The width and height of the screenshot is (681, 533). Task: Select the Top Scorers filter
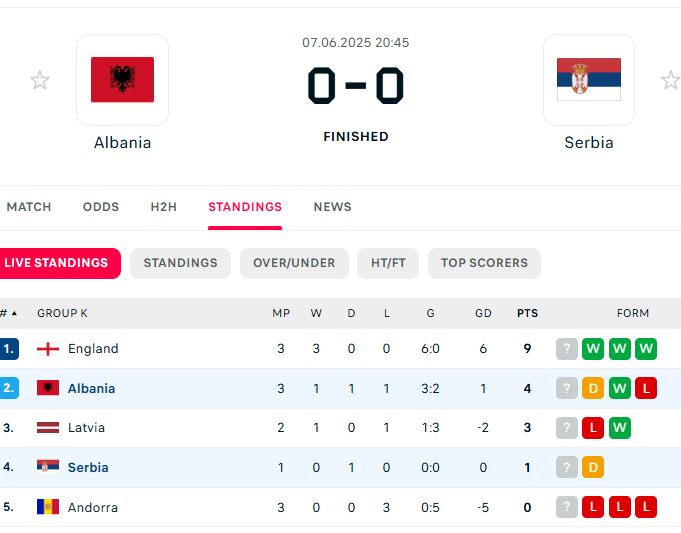484,263
